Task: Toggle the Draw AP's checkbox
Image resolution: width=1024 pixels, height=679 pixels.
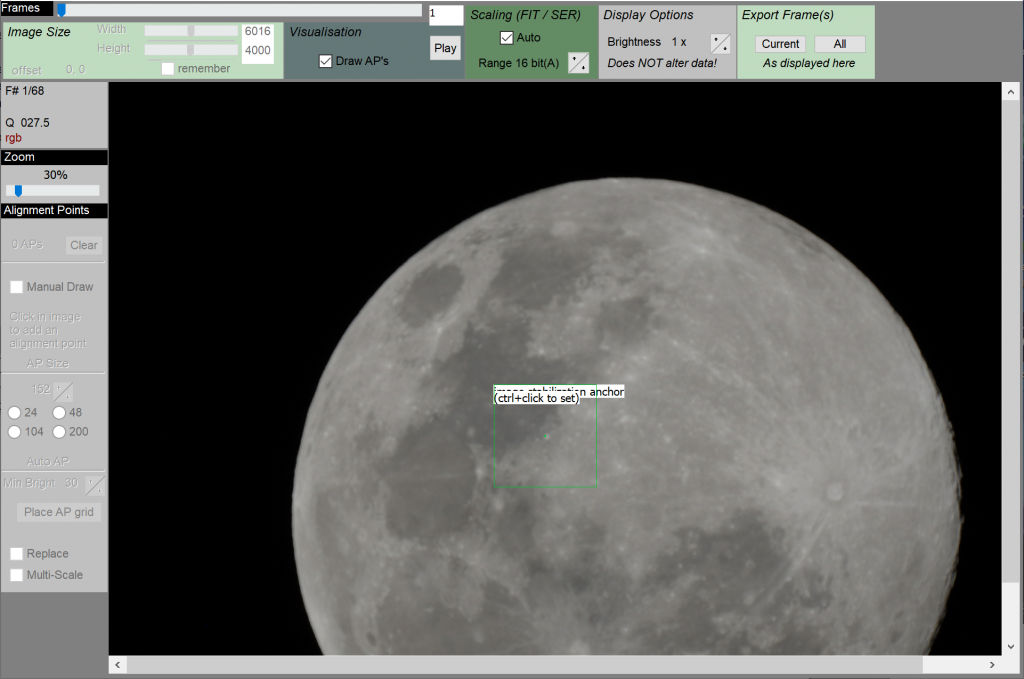Action: click(325, 61)
